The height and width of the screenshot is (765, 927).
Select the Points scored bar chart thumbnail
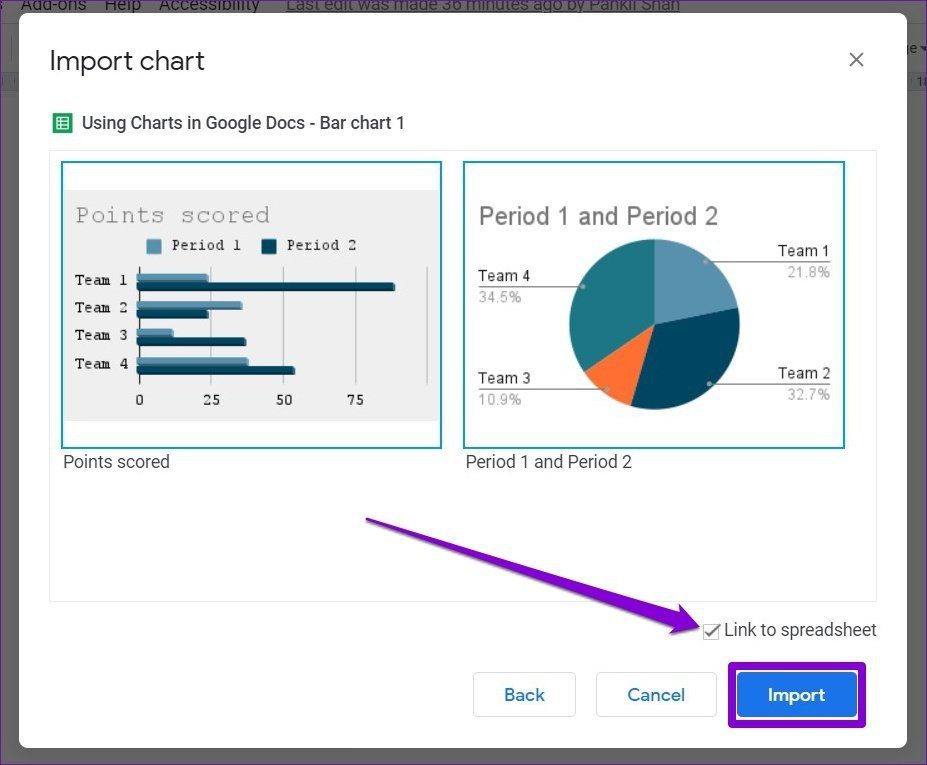point(251,305)
